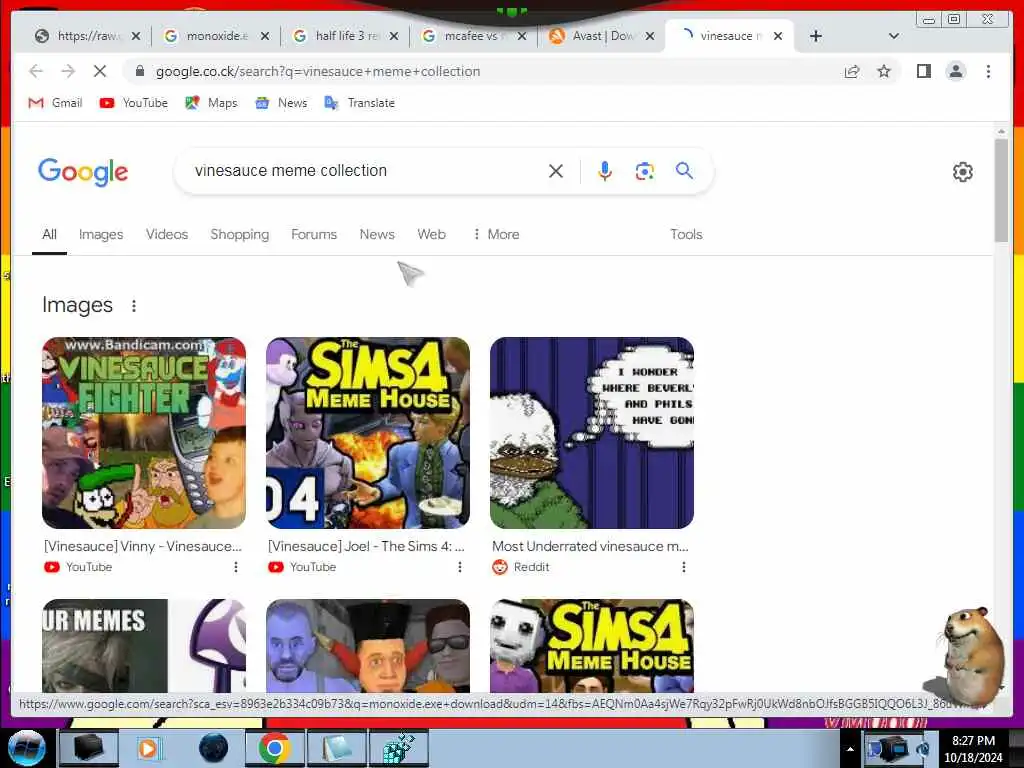Viewport: 1024px width, 768px height.
Task: Click the magnifier search button
Action: [x=684, y=170]
